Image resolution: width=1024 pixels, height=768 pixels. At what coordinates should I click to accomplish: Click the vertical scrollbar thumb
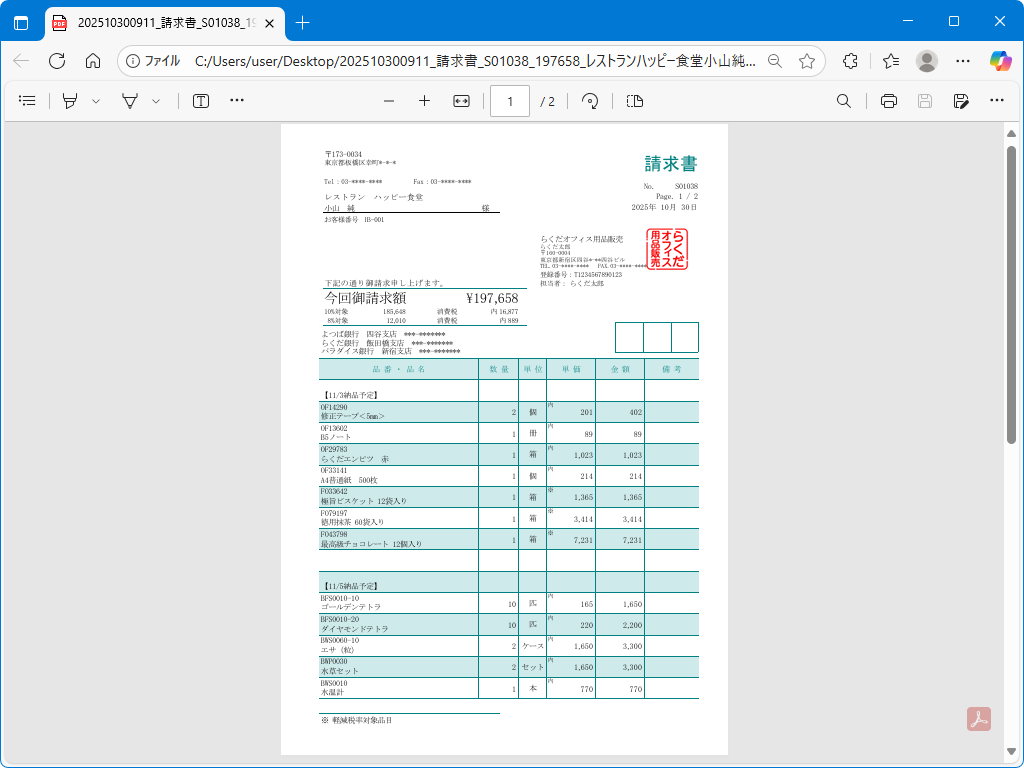pos(1011,290)
